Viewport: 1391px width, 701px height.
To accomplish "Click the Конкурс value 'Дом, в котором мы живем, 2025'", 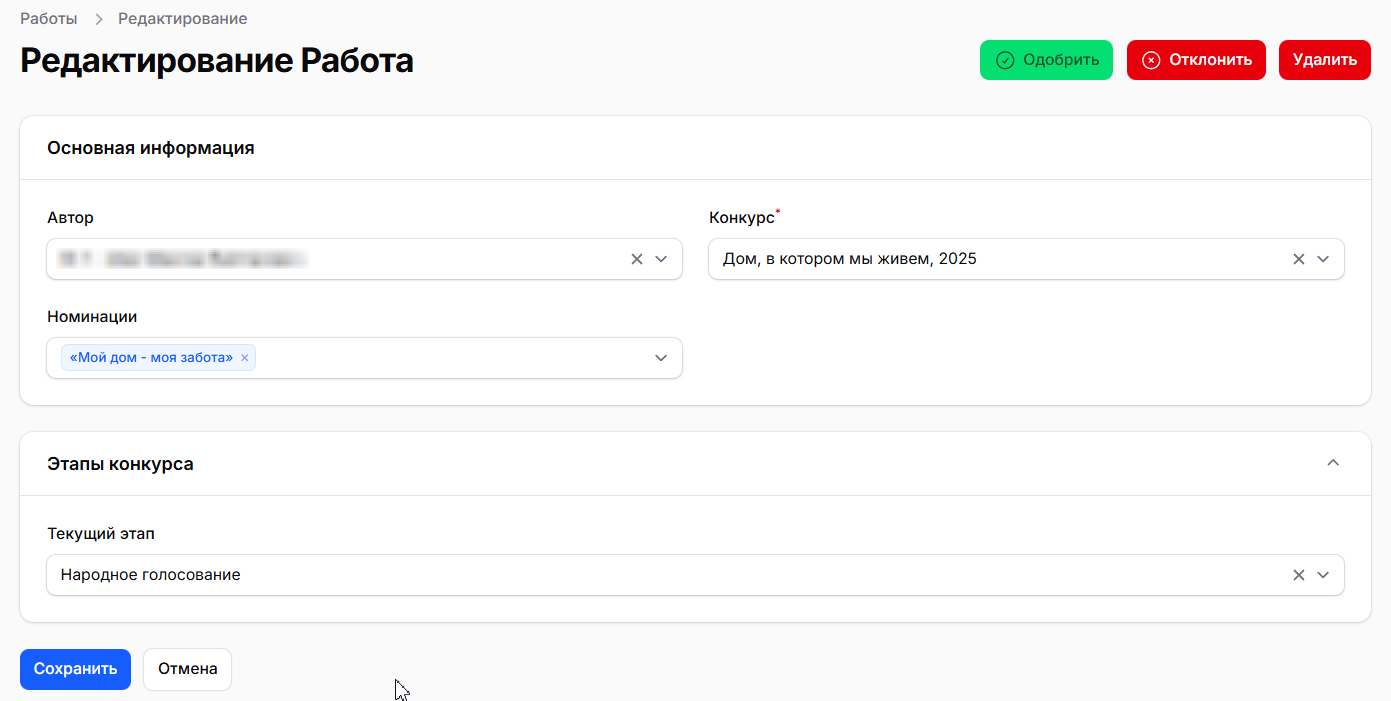I will tap(849, 259).
